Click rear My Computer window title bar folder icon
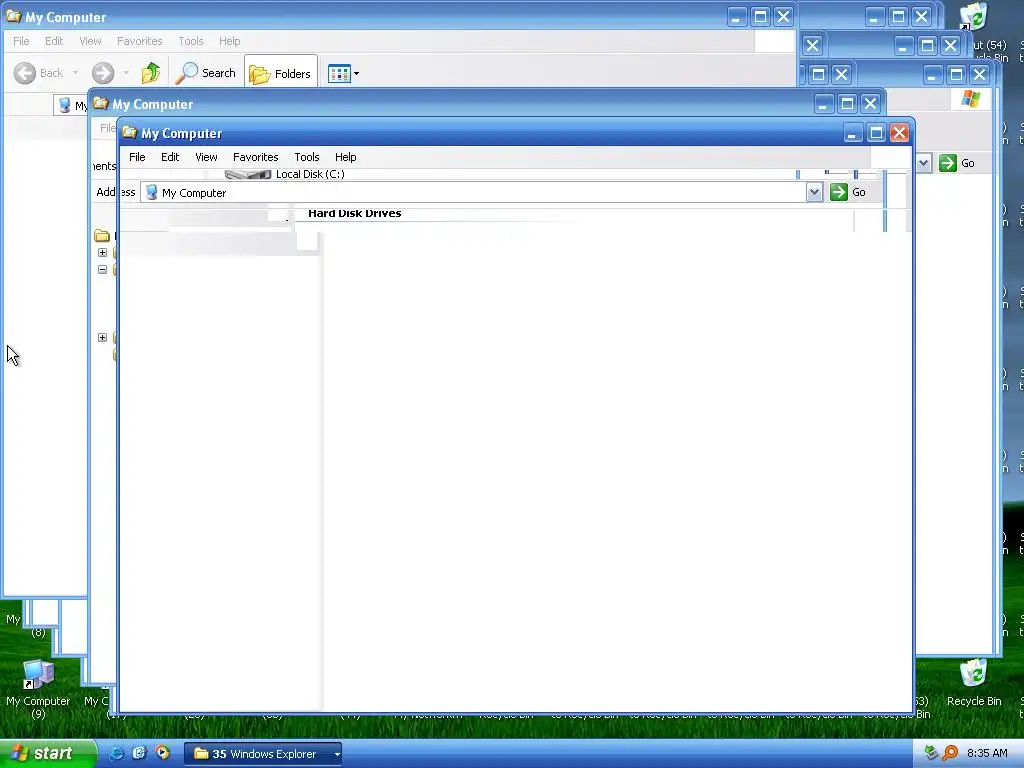This screenshot has height=768, width=1024. click(x=13, y=16)
